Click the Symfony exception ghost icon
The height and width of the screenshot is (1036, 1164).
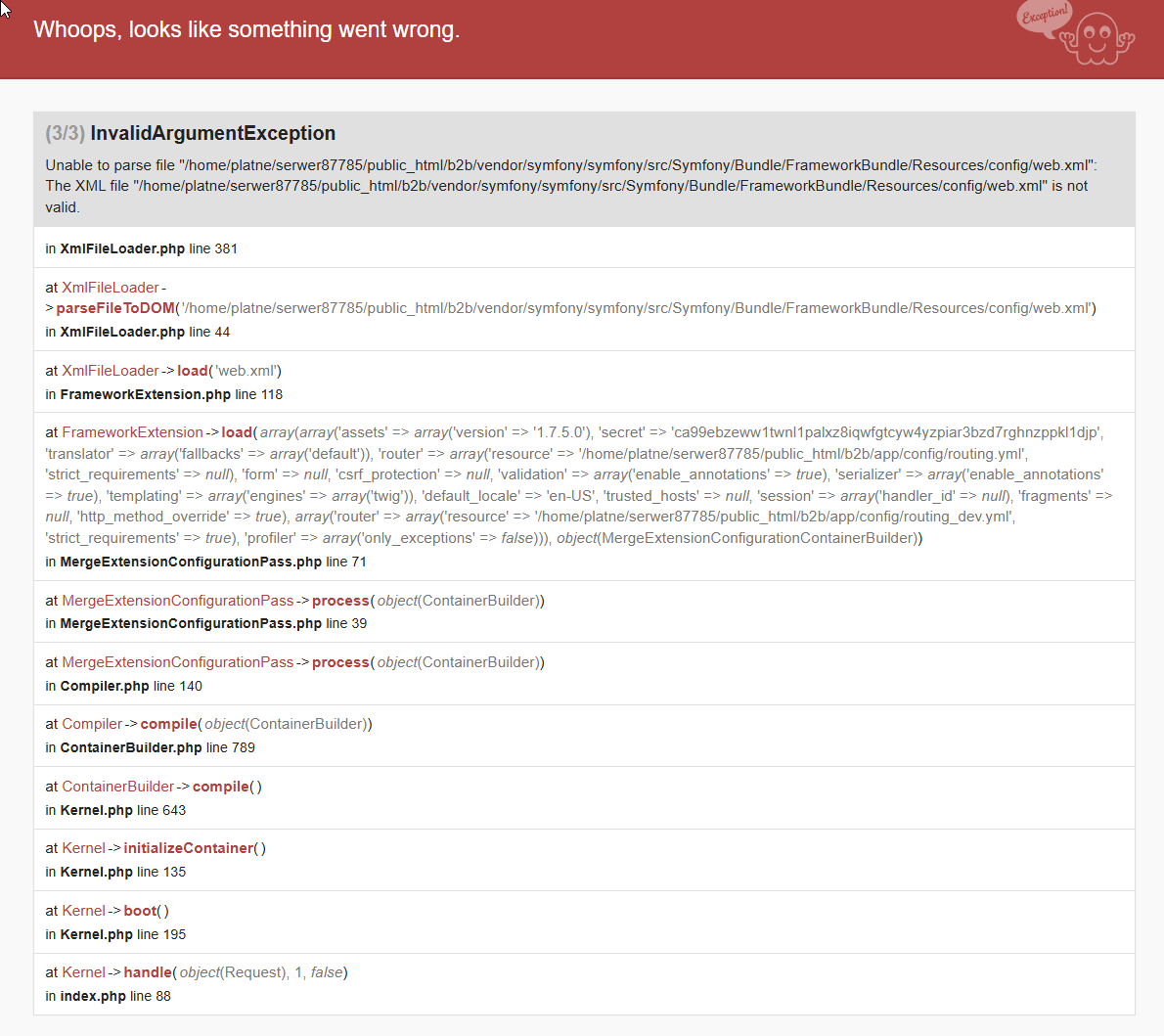pos(1076,33)
